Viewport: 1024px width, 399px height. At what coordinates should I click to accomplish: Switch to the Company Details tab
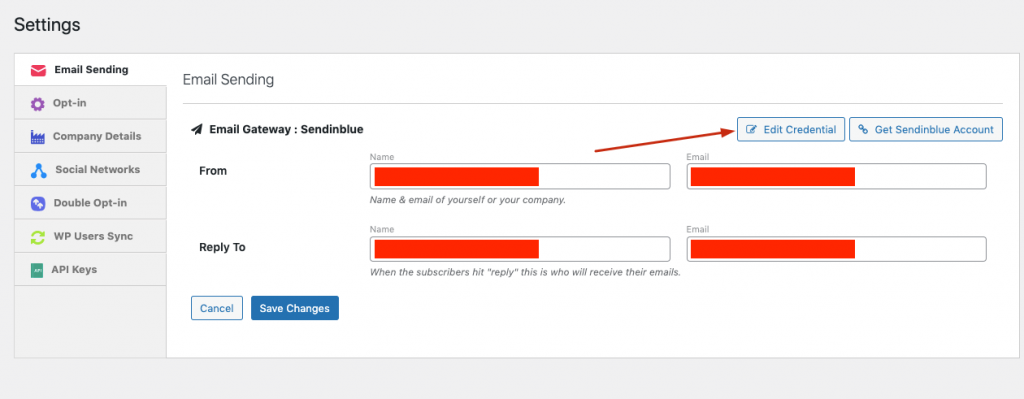(x=90, y=136)
